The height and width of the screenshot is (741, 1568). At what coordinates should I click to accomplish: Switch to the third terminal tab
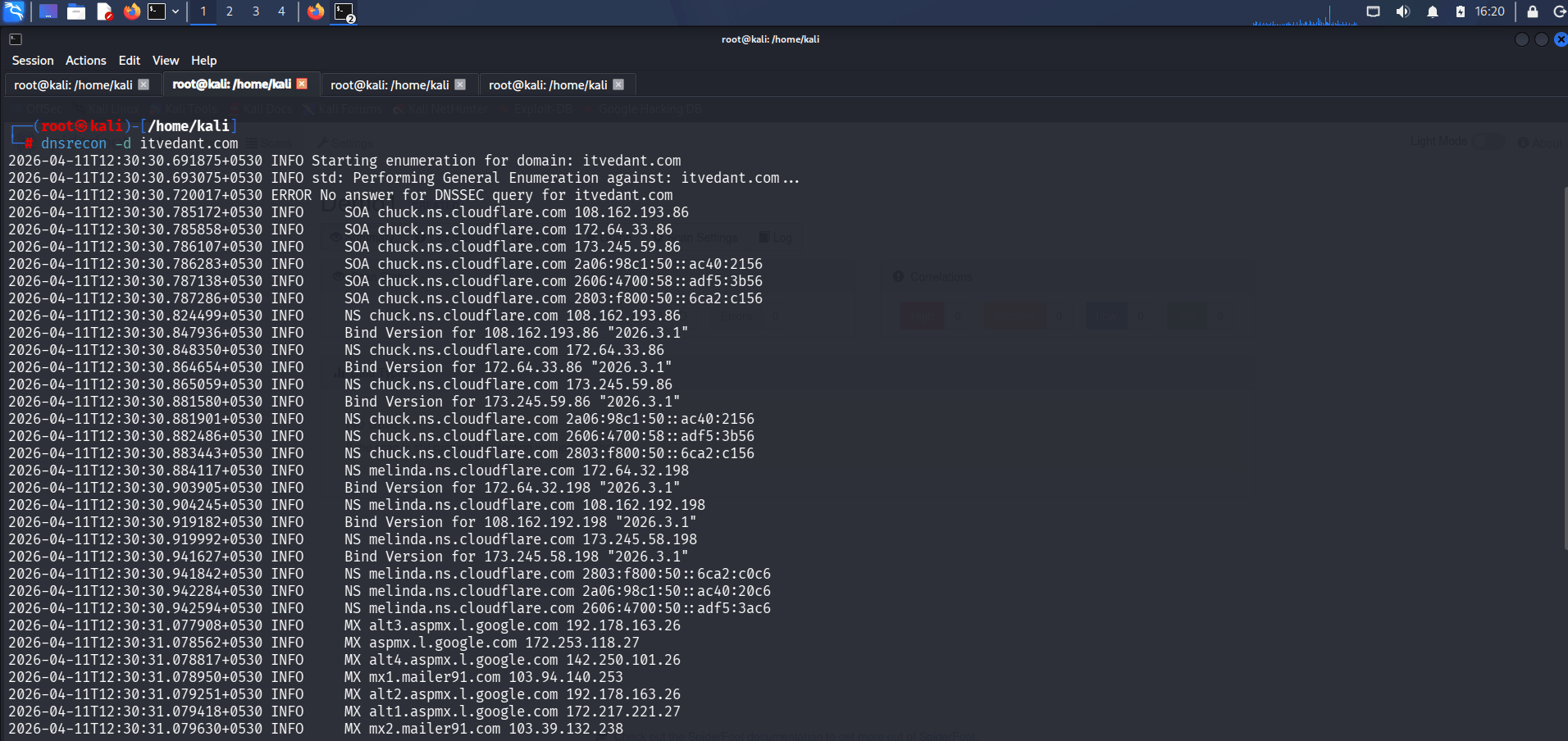(x=398, y=84)
